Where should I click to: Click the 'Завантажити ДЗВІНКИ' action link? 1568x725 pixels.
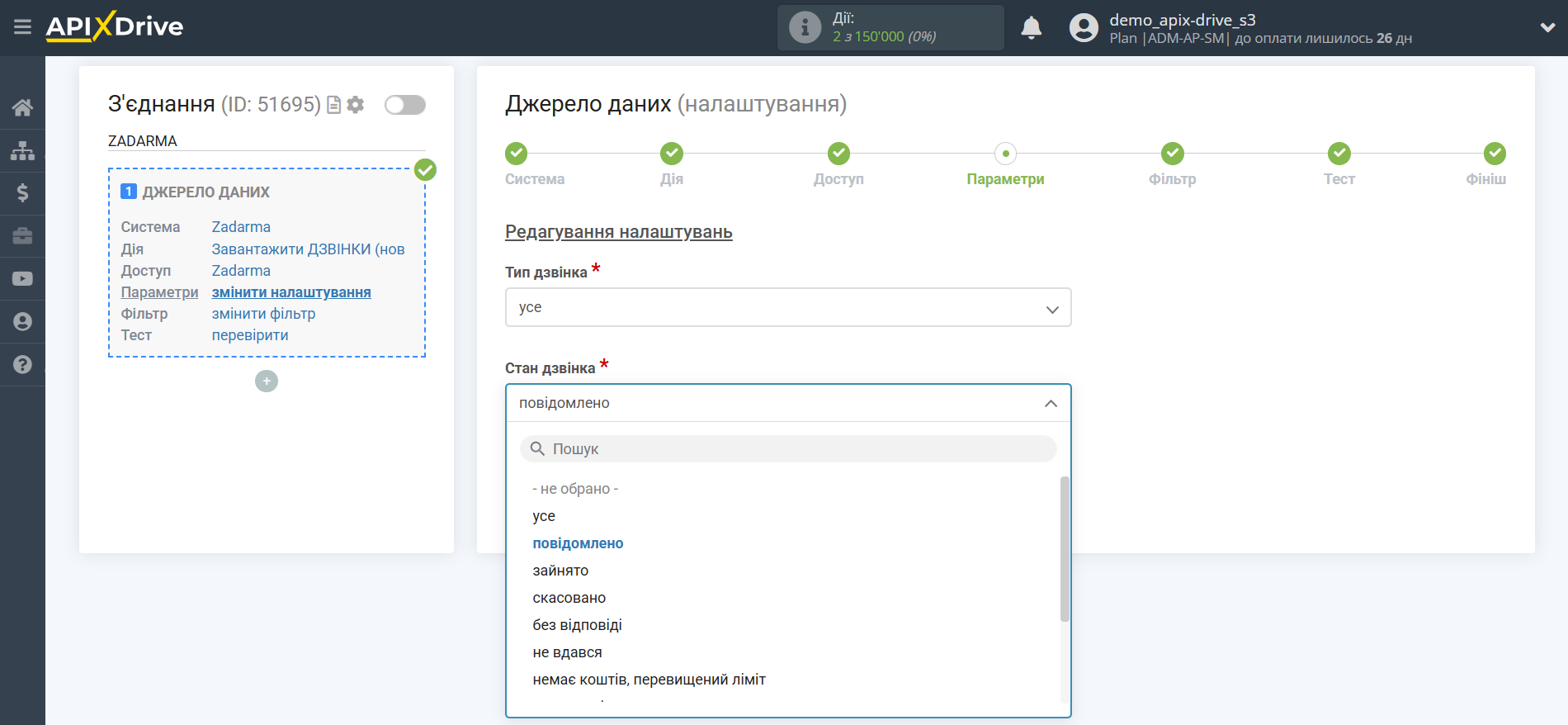[308, 249]
